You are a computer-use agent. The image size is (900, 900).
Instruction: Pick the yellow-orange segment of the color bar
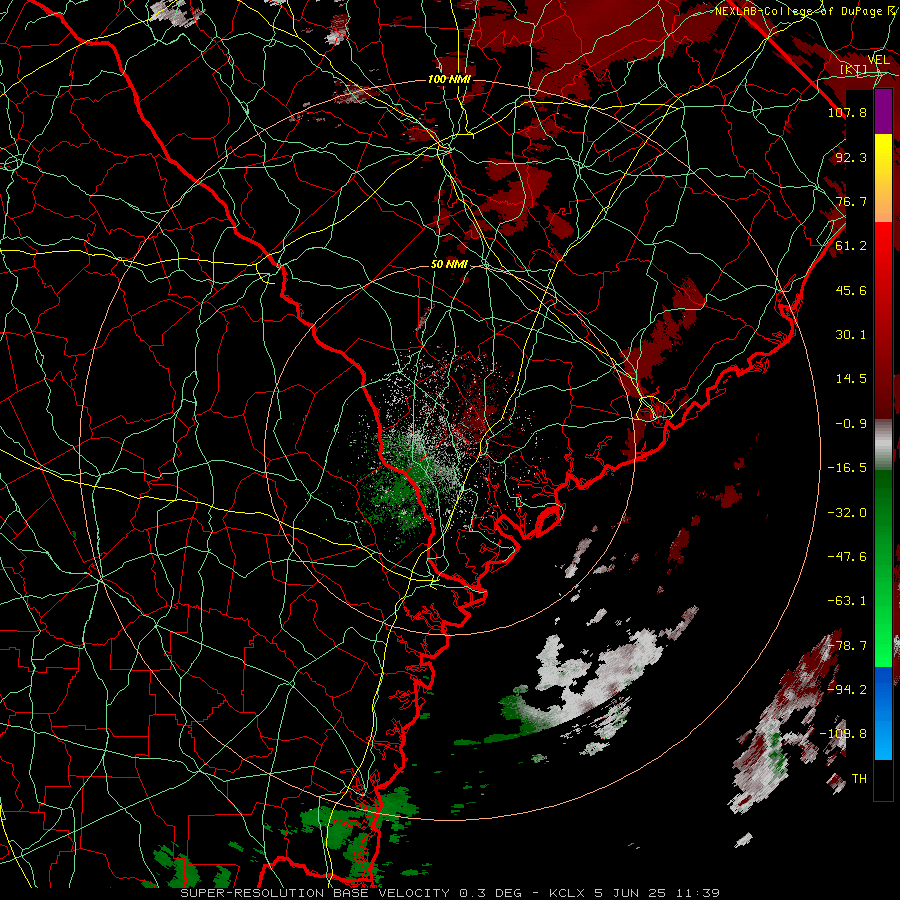(x=883, y=178)
